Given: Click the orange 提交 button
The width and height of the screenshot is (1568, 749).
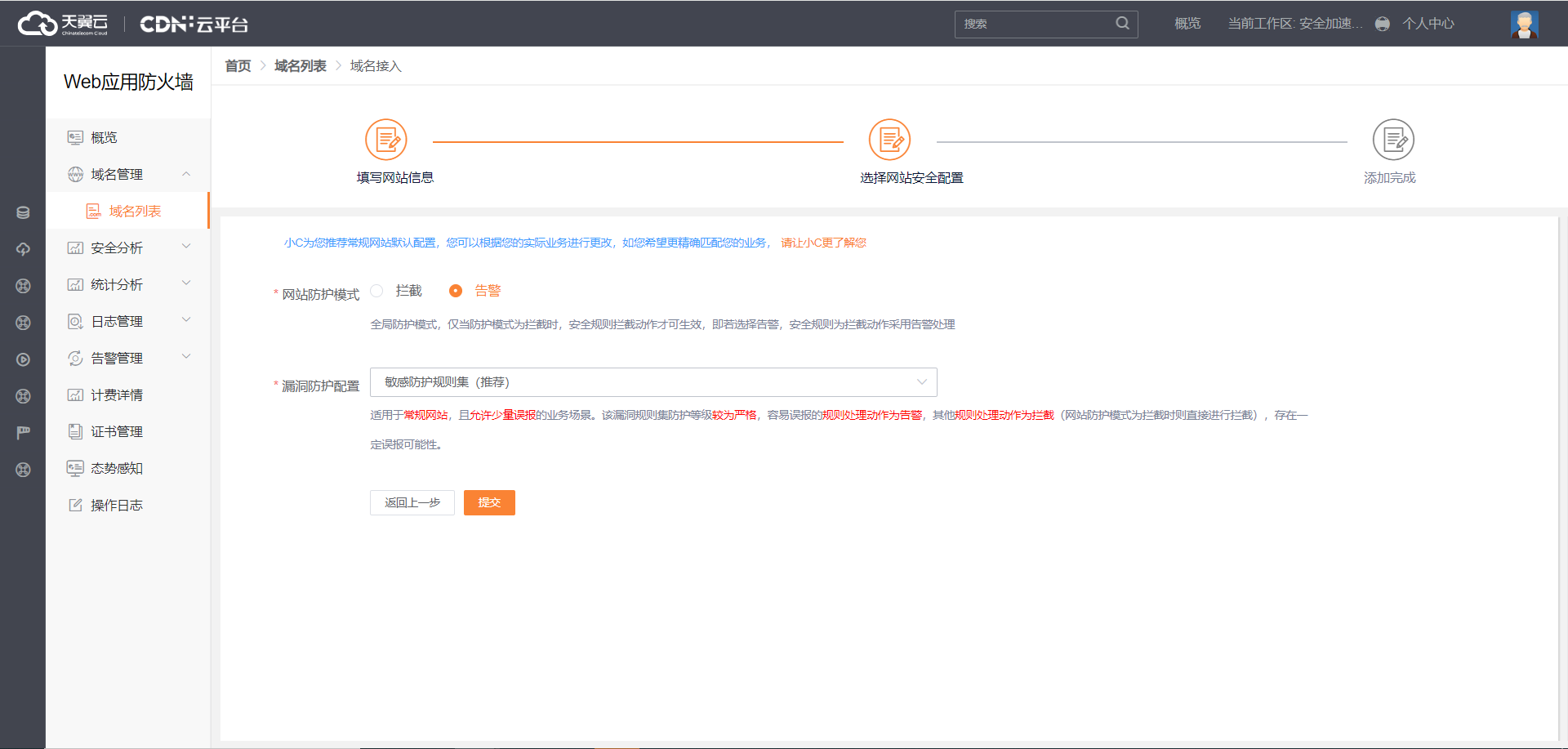Looking at the screenshot, I should point(489,502).
